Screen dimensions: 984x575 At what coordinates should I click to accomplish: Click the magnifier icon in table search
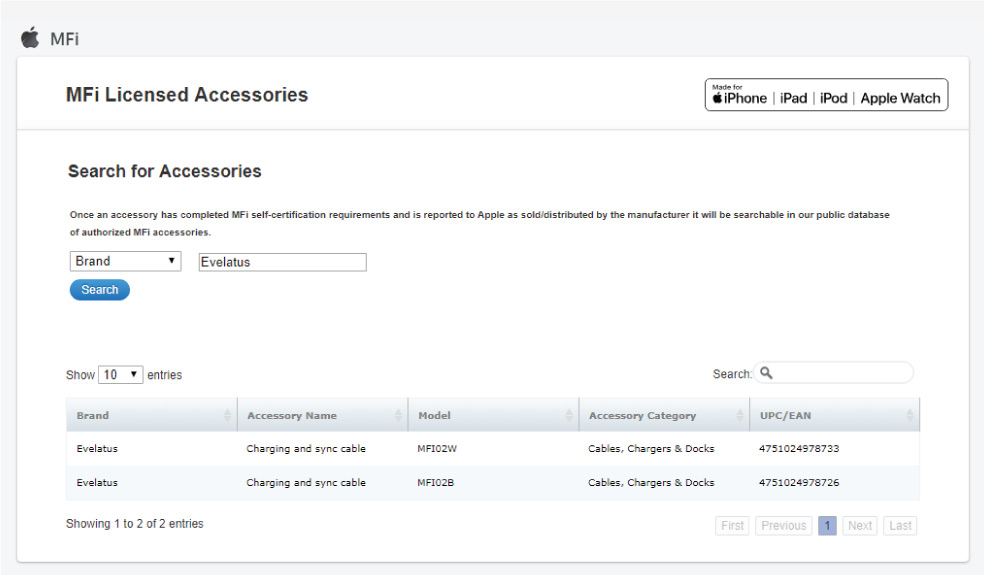click(x=766, y=373)
